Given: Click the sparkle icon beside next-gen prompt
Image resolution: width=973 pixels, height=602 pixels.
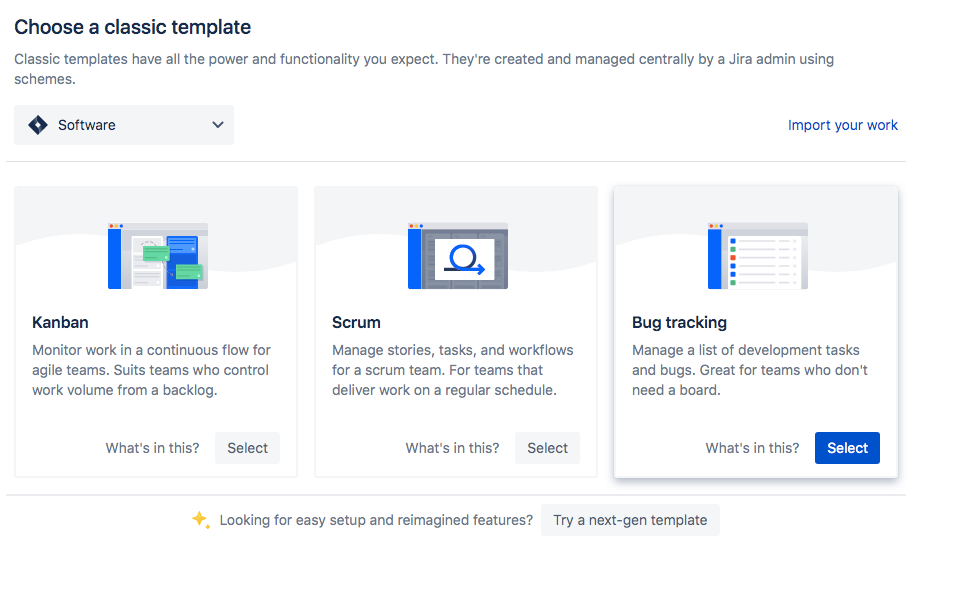Looking at the screenshot, I should (200, 520).
